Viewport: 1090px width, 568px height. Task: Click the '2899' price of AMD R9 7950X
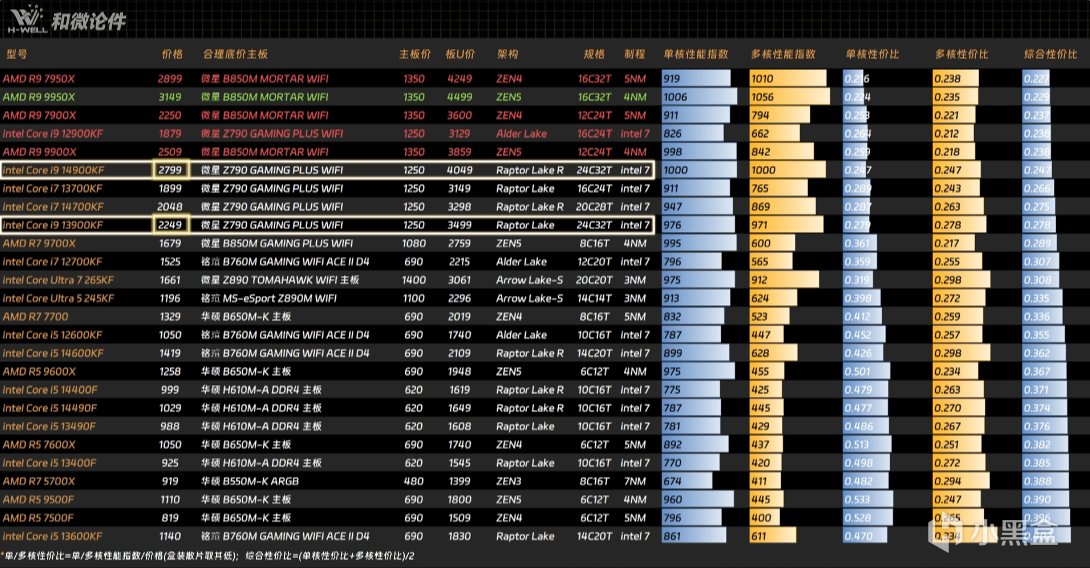[x=170, y=79]
